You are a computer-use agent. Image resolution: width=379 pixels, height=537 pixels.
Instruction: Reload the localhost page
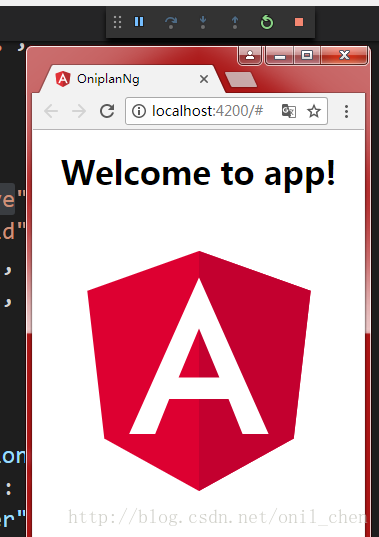pyautogui.click(x=107, y=111)
